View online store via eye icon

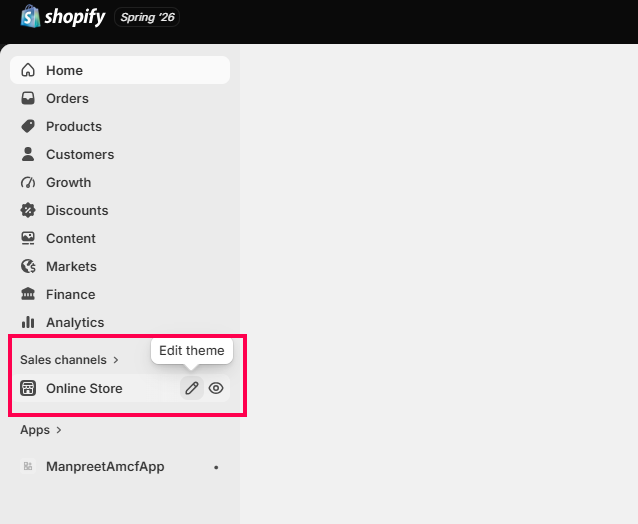(216, 388)
